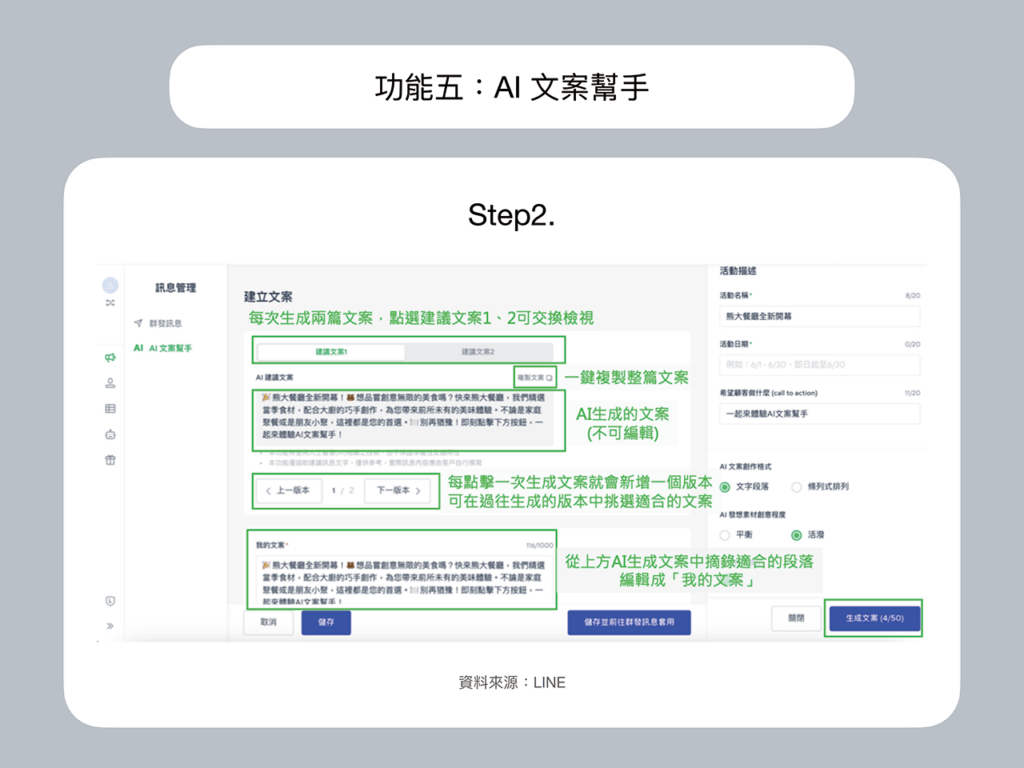
Task: Select the 文字段落 format radio button
Action: (725, 487)
